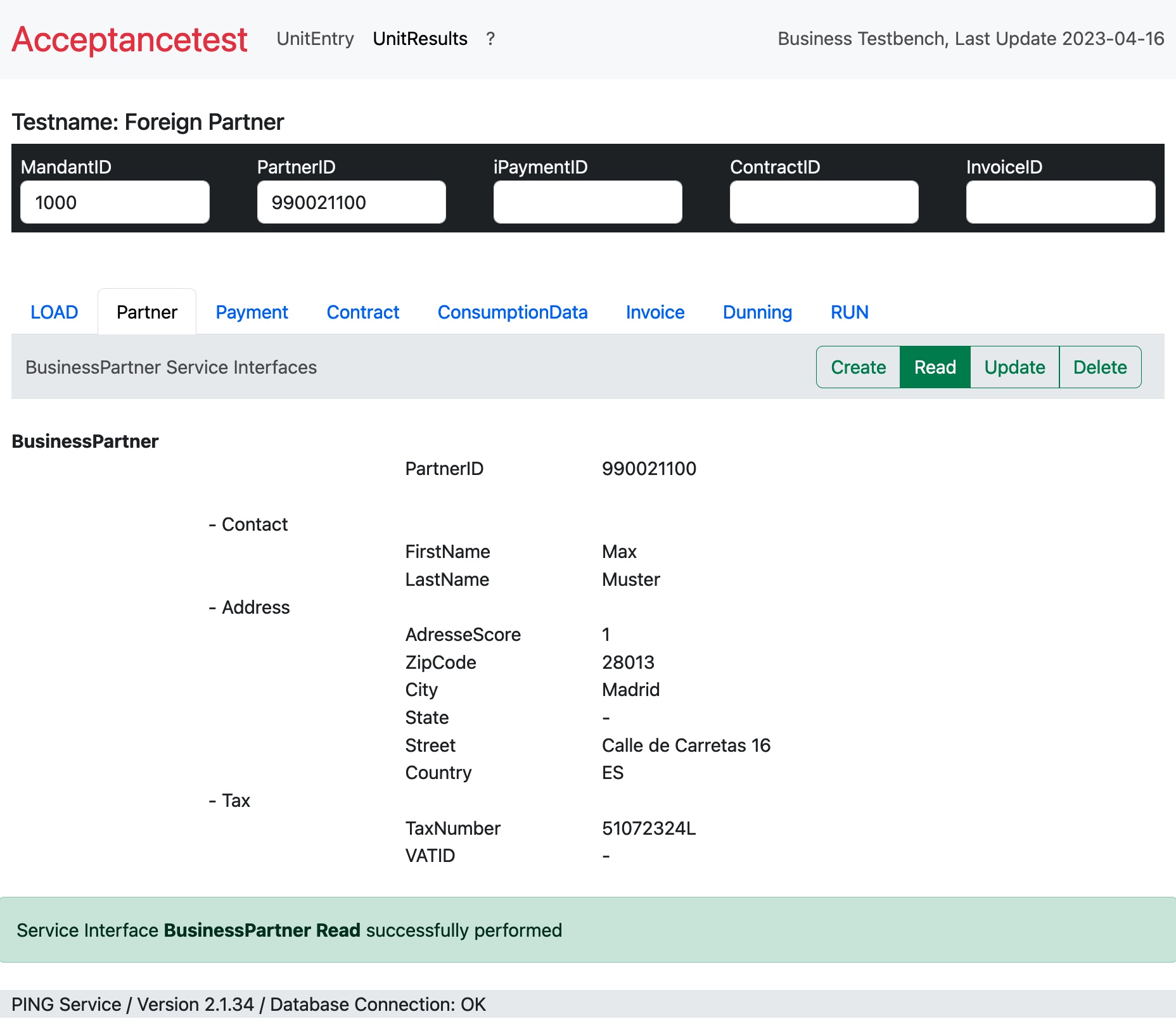The height and width of the screenshot is (1026, 1176).
Task: Click the empty iPaymentID field
Action: click(587, 202)
